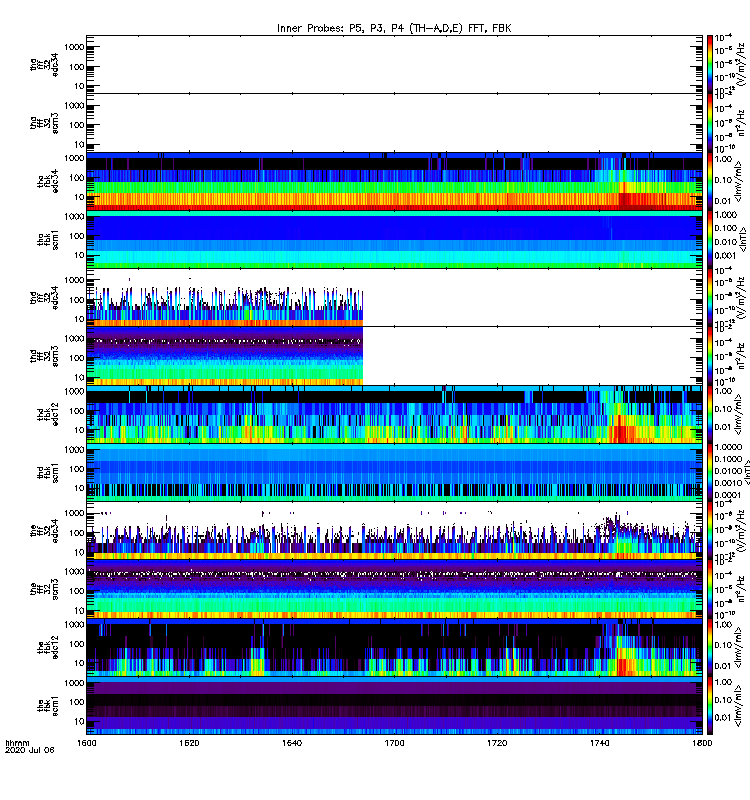Select the "thd fbk edc12" axis label
The width and height of the screenshot is (750, 800).
pyautogui.click(x=48, y=414)
